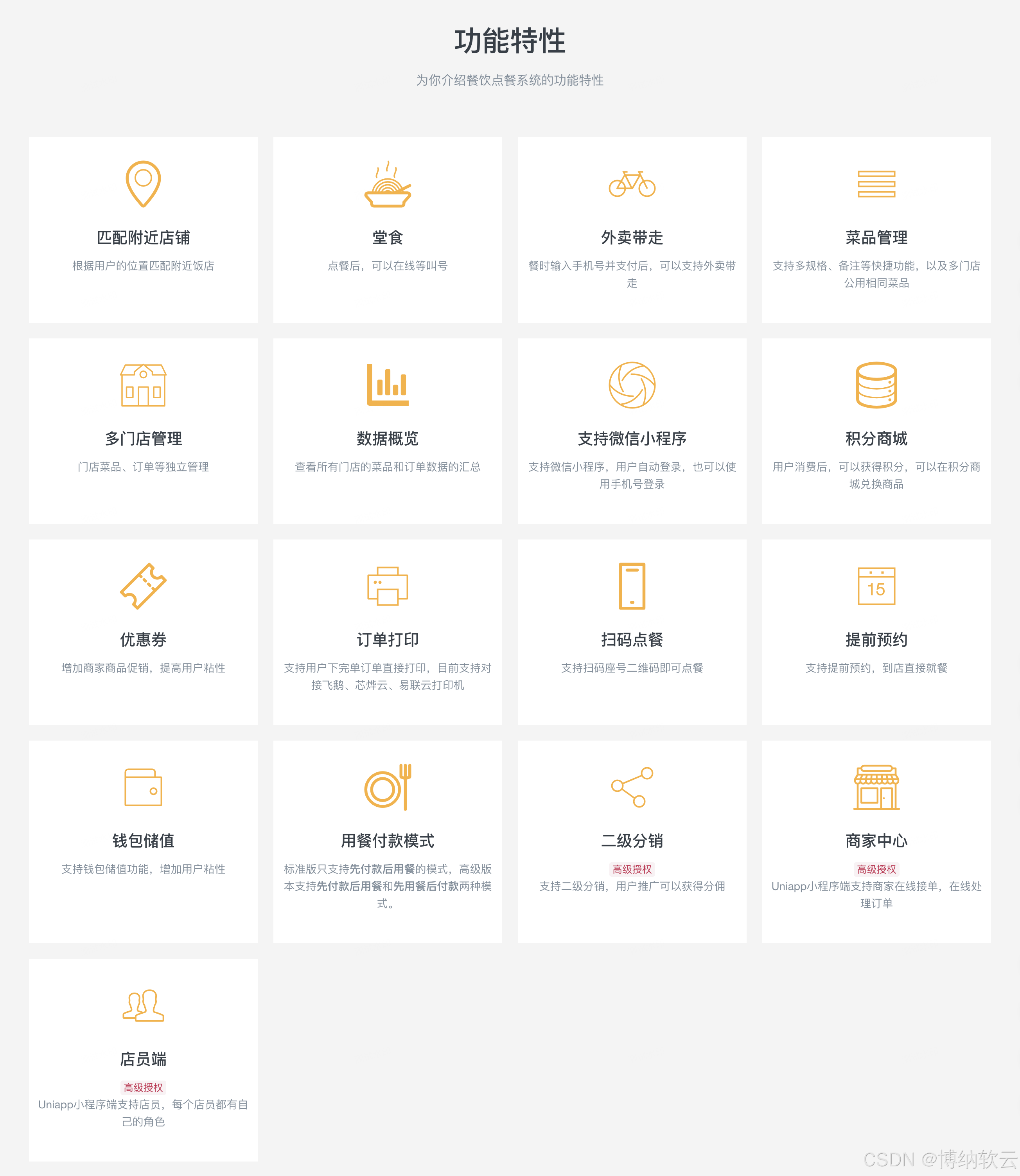Click the share nodes distribution icon
The height and width of the screenshot is (1176, 1020).
point(632,787)
